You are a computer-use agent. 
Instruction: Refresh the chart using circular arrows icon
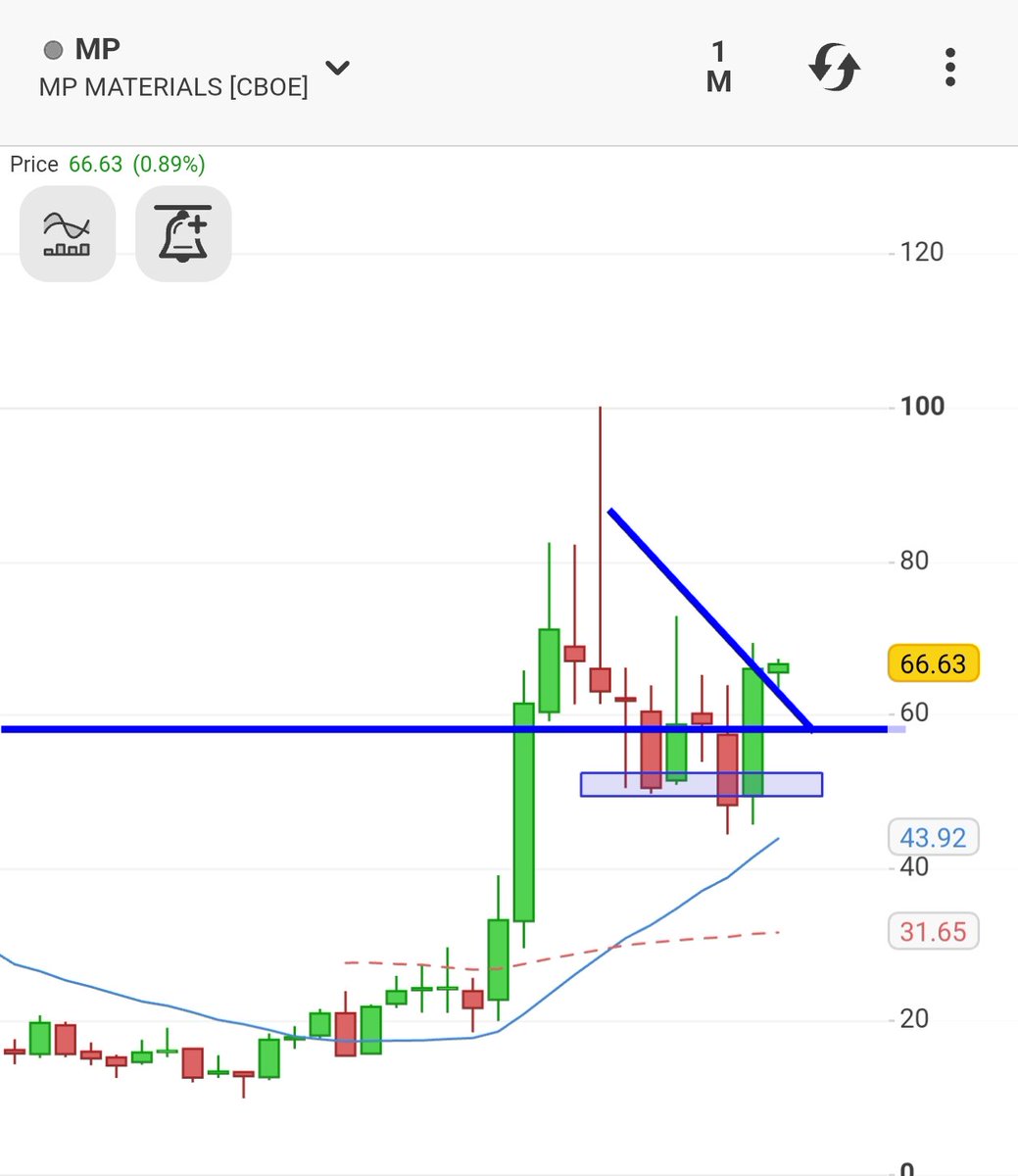(x=834, y=69)
